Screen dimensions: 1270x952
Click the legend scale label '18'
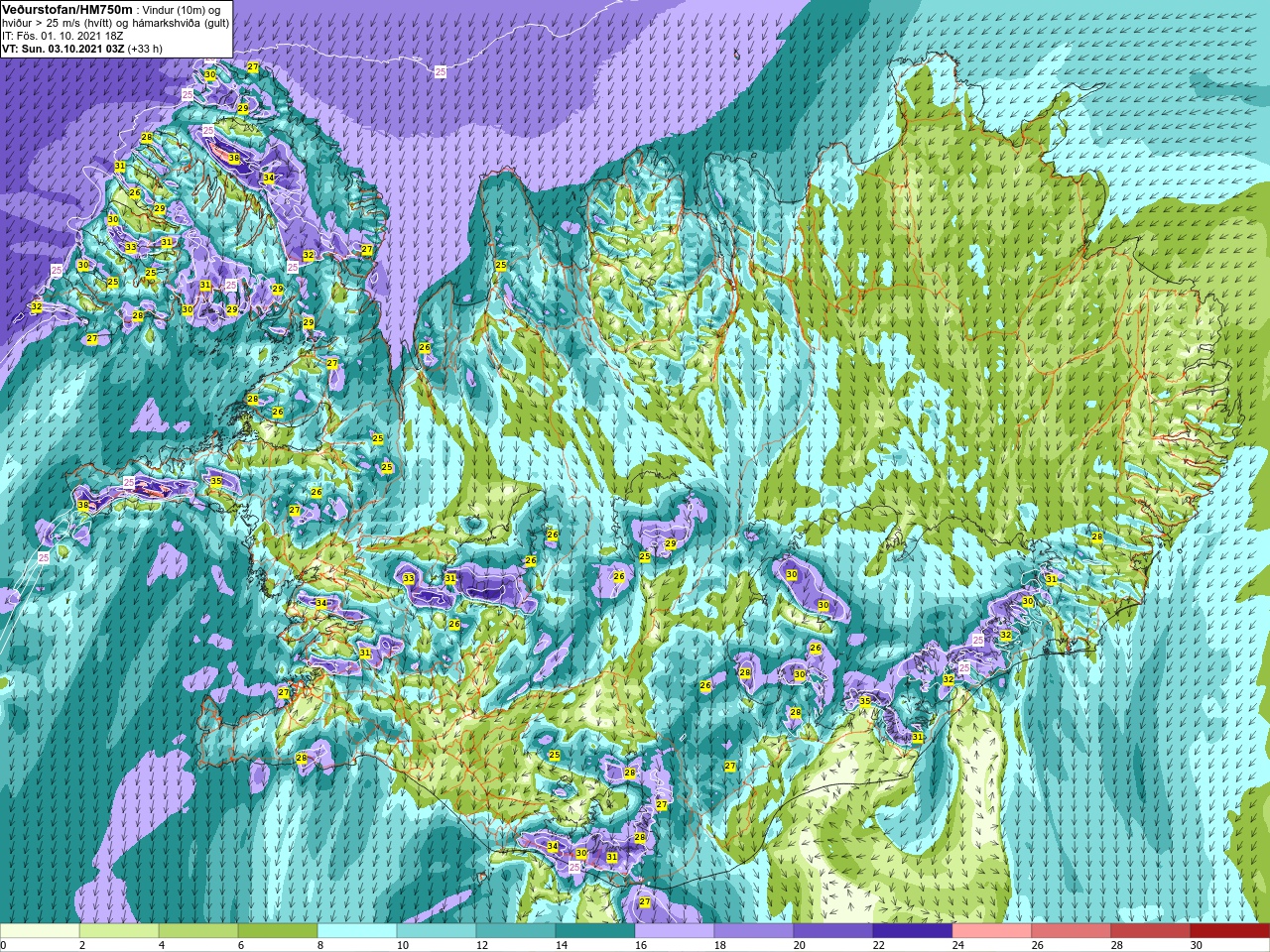point(720,945)
